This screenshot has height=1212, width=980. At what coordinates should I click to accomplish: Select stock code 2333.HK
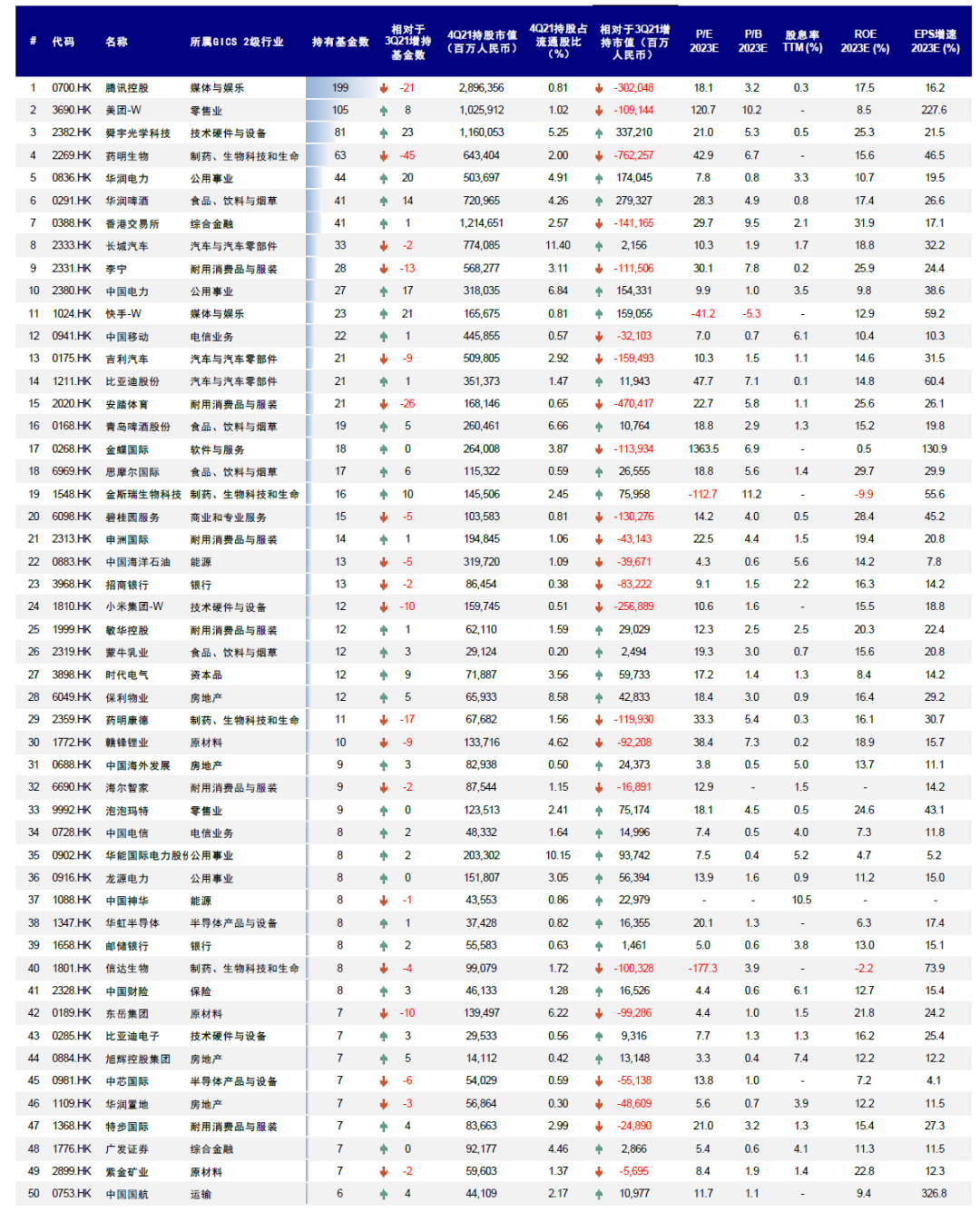(72, 245)
